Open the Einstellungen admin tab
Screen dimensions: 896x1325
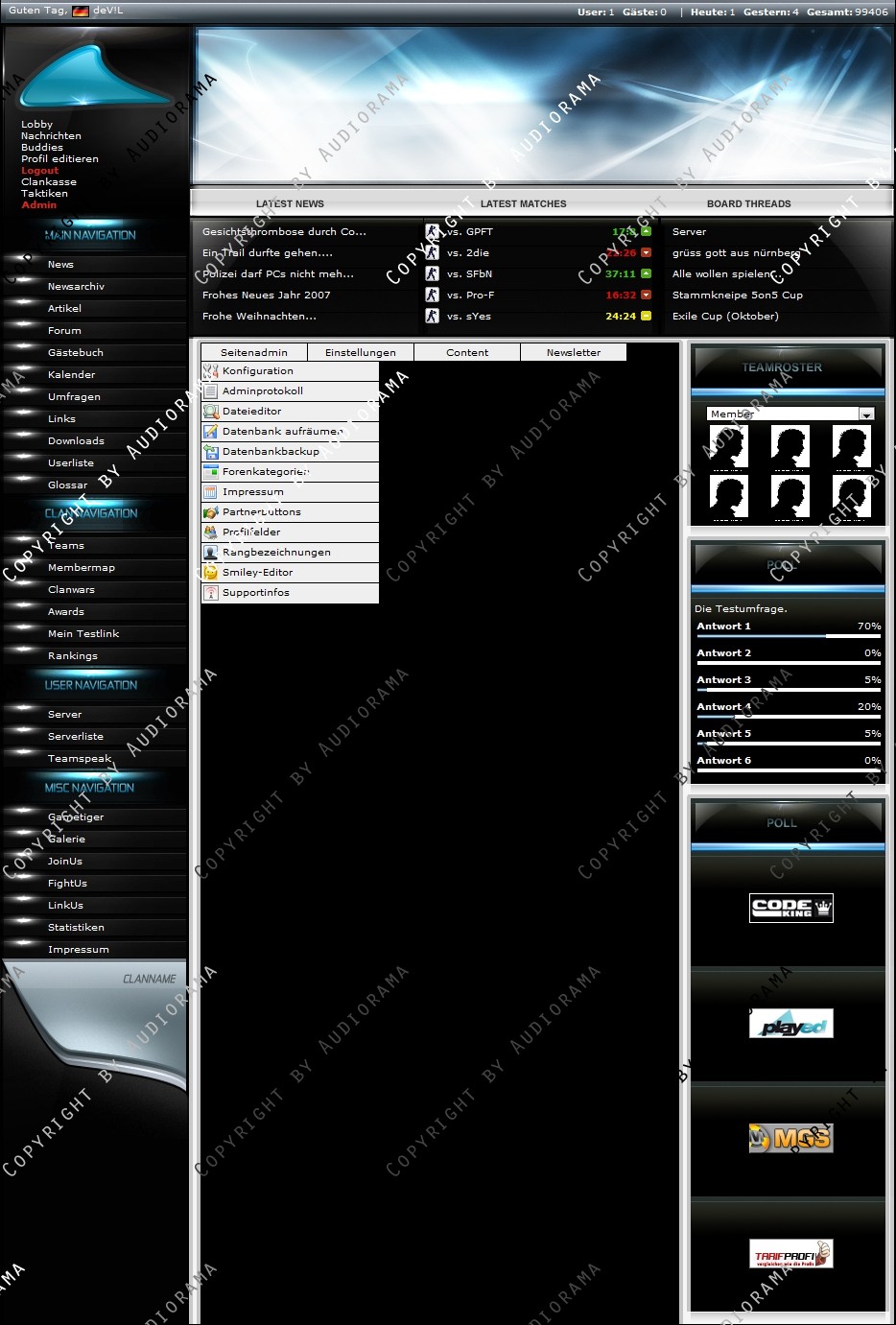point(361,353)
